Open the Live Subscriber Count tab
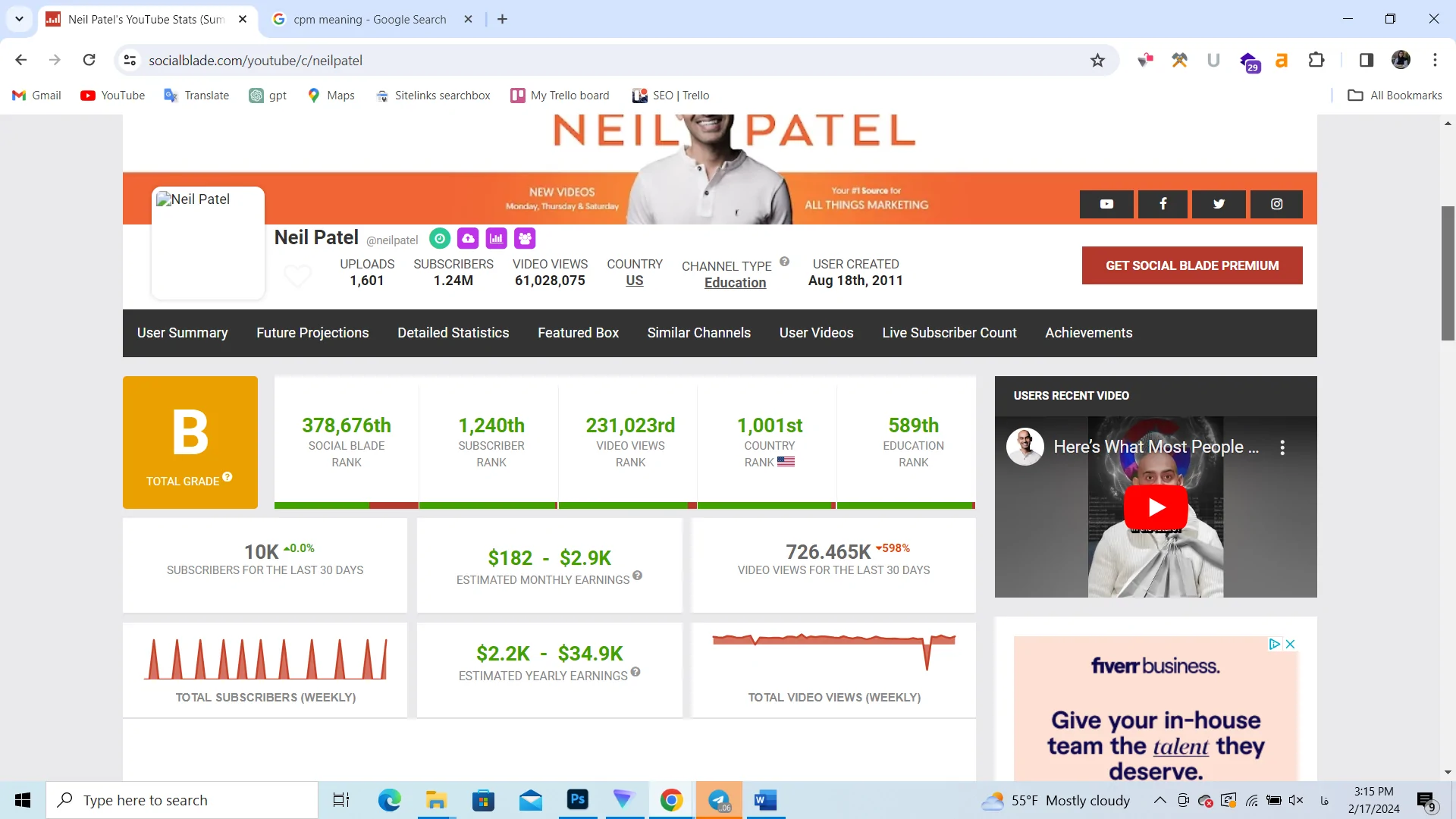The width and height of the screenshot is (1456, 819). pyautogui.click(x=949, y=333)
